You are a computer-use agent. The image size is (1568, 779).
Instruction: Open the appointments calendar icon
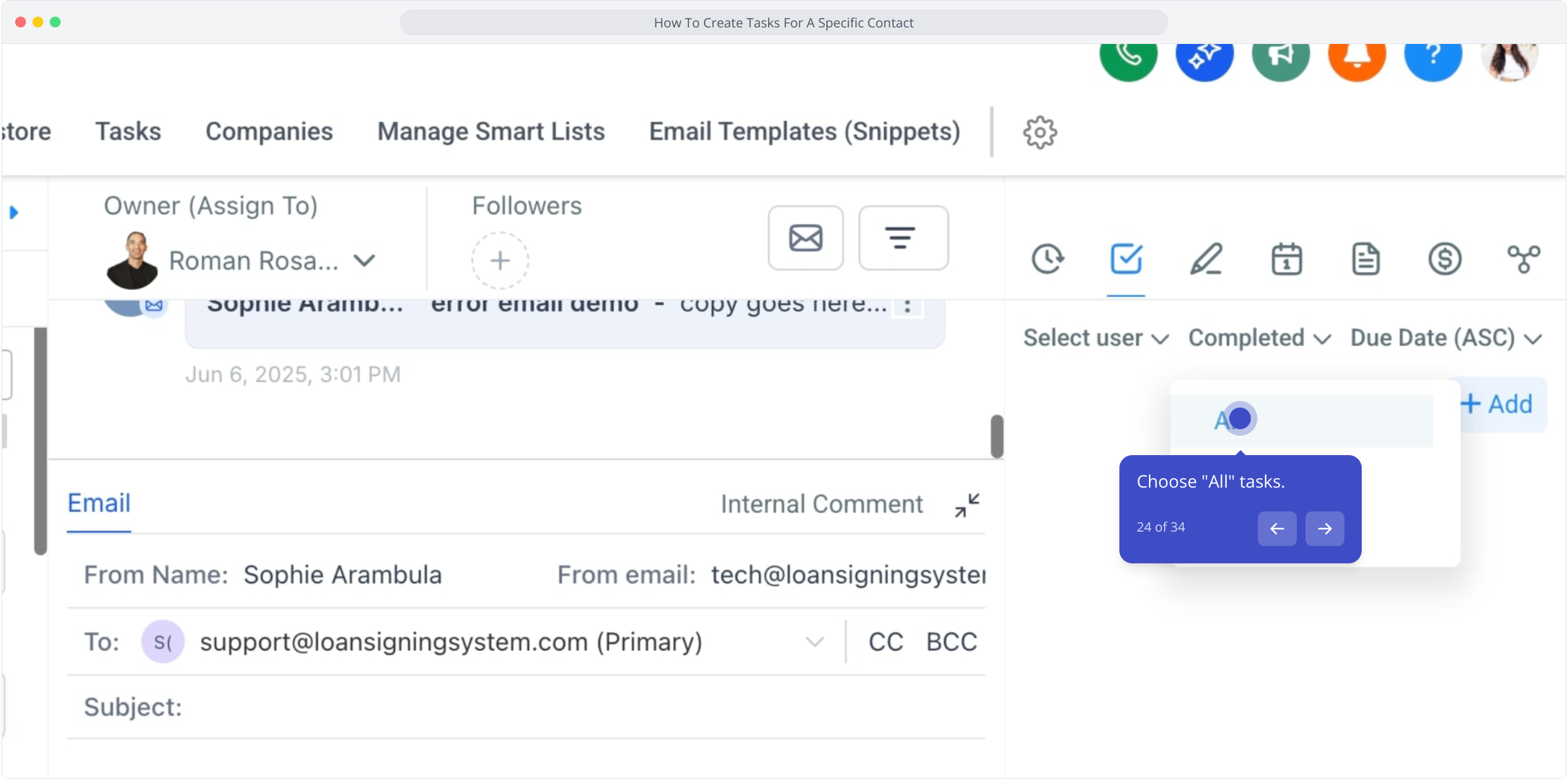click(1286, 259)
